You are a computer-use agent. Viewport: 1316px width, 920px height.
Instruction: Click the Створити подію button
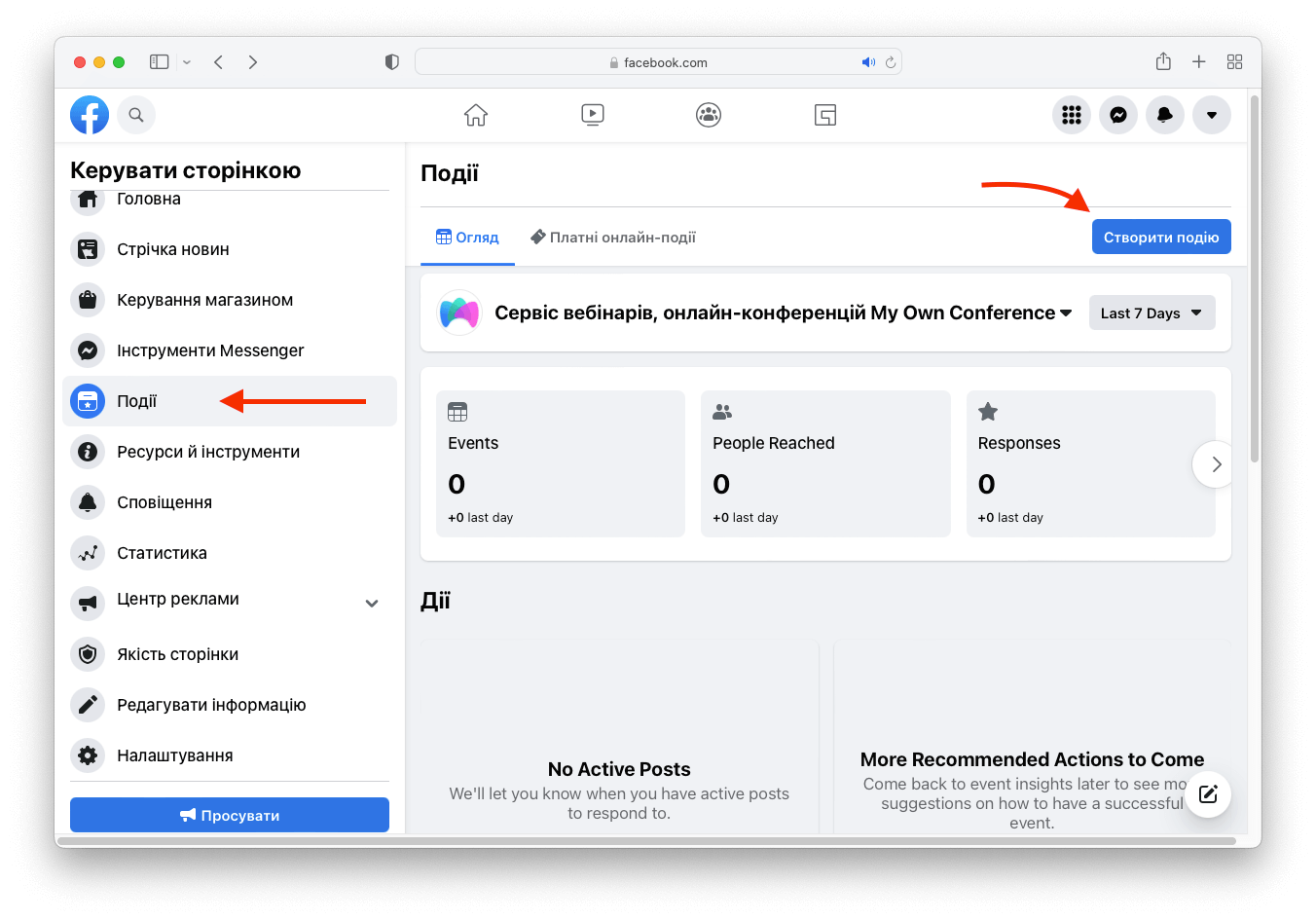(x=1161, y=237)
